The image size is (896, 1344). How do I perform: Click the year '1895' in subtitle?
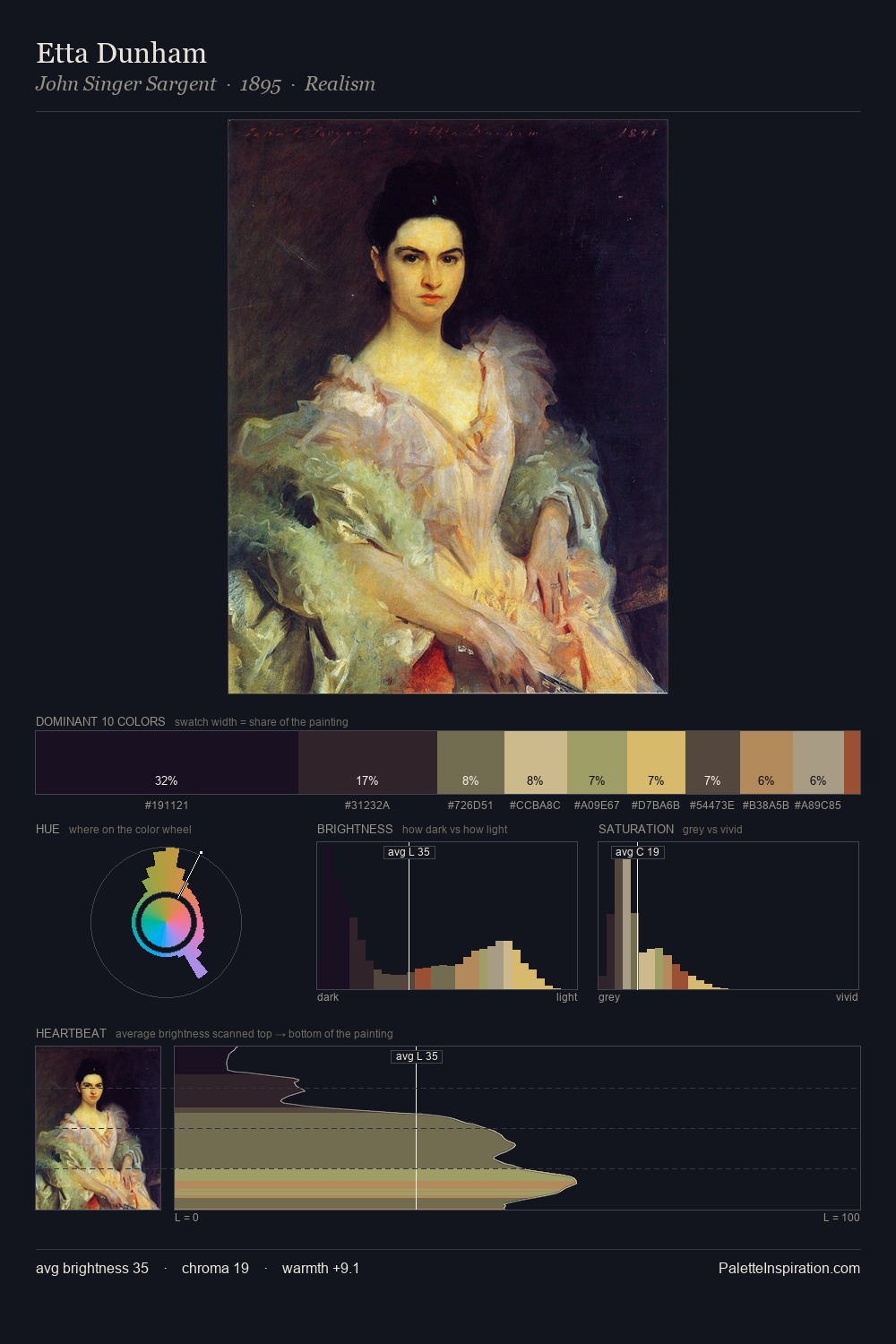(x=261, y=84)
